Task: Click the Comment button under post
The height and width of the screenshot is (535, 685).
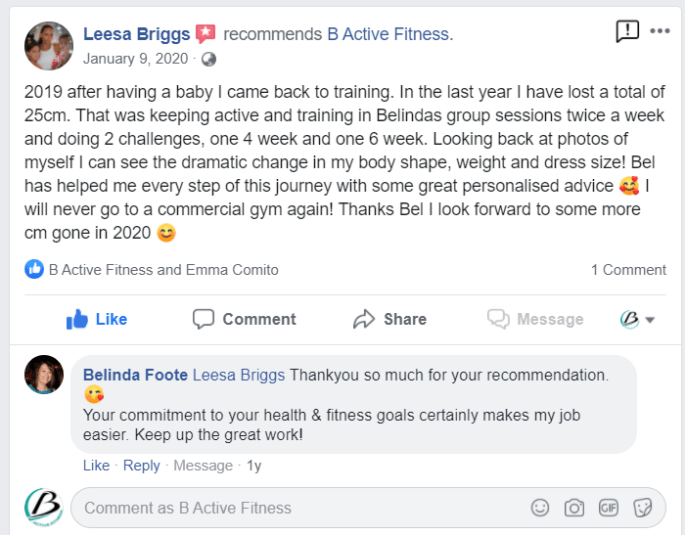Action: (x=244, y=319)
